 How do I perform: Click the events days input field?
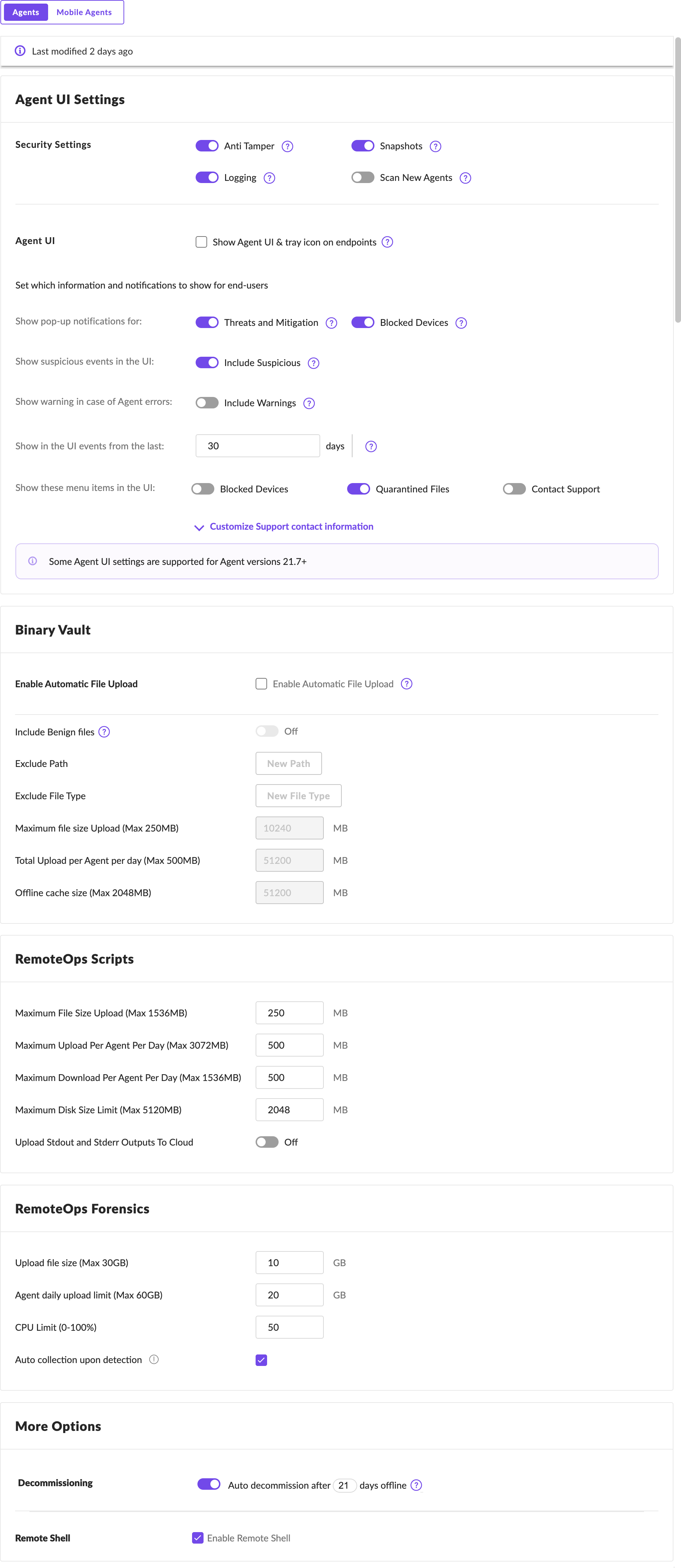pos(257,446)
